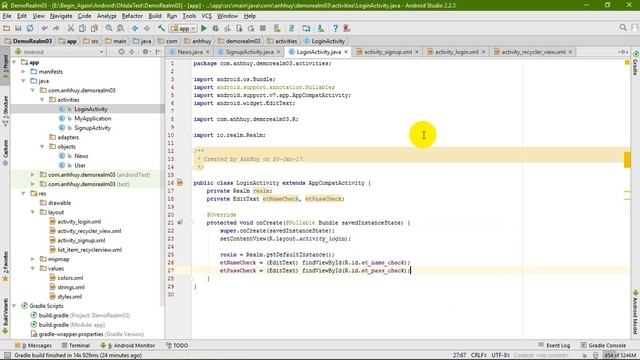Click the collapse all icon in Project panel
This screenshot has width=640, height=360.
click(131, 52)
